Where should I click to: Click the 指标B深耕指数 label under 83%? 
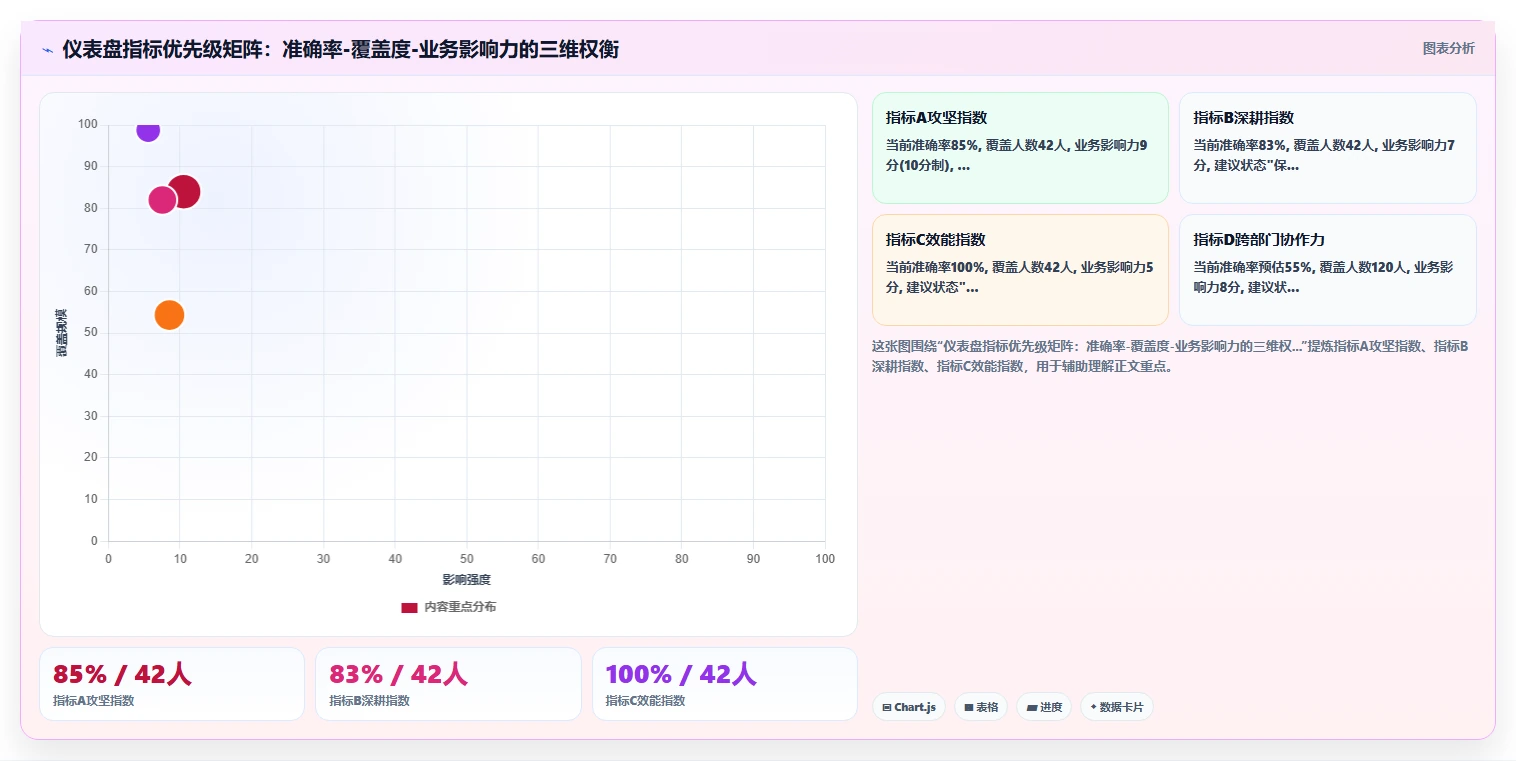coord(370,701)
